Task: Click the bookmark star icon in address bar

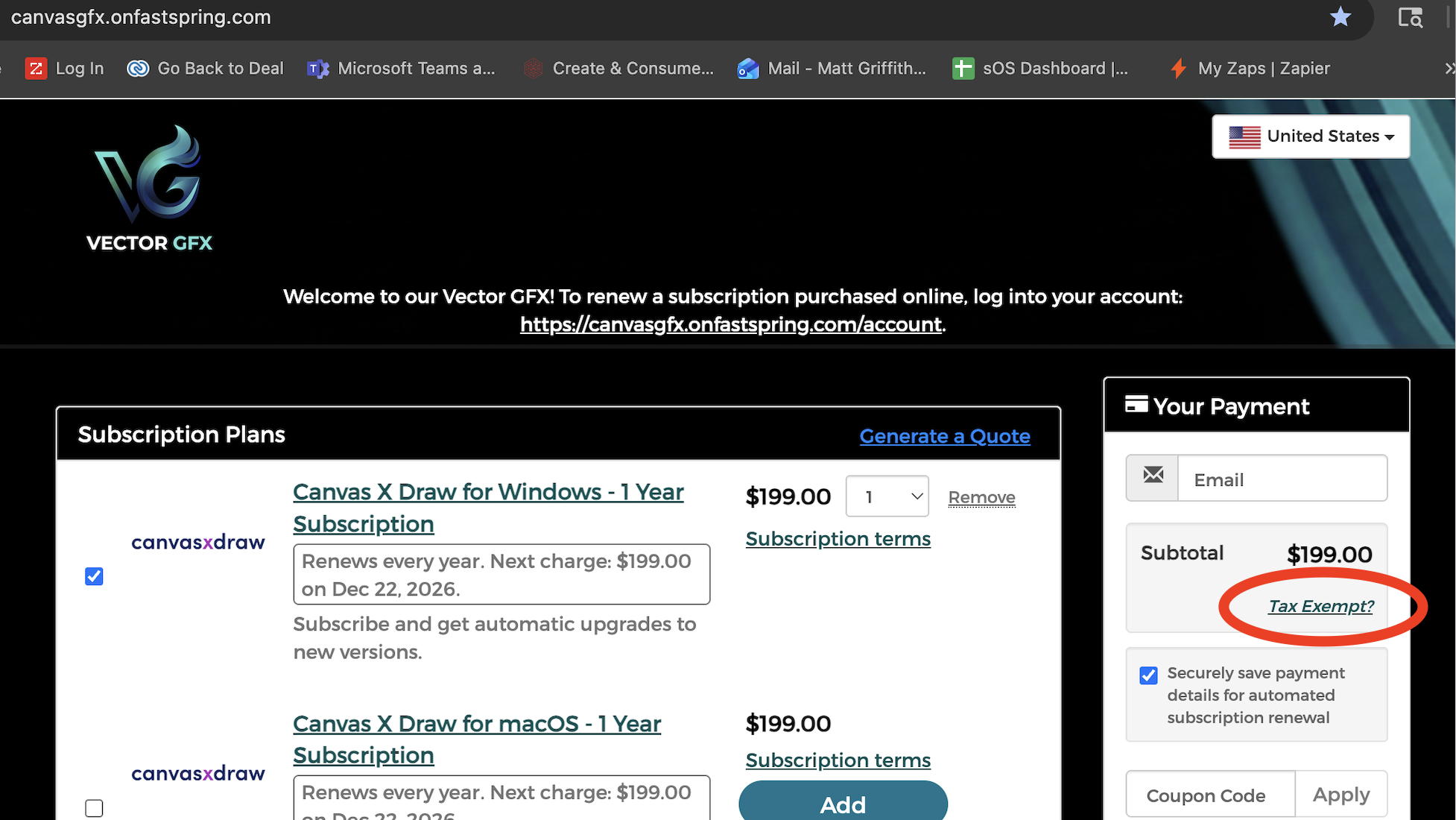Action: [1340, 16]
